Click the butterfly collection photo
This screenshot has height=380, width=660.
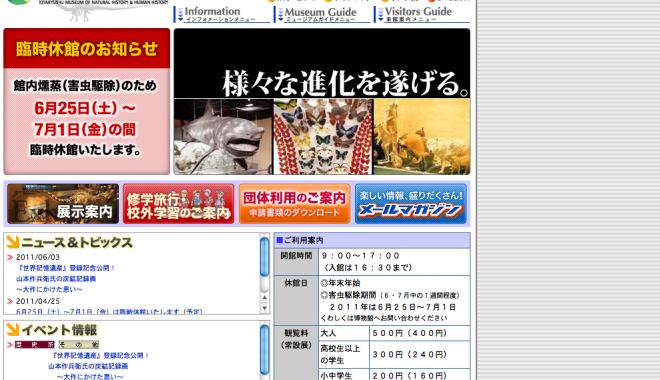pyautogui.click(x=323, y=137)
